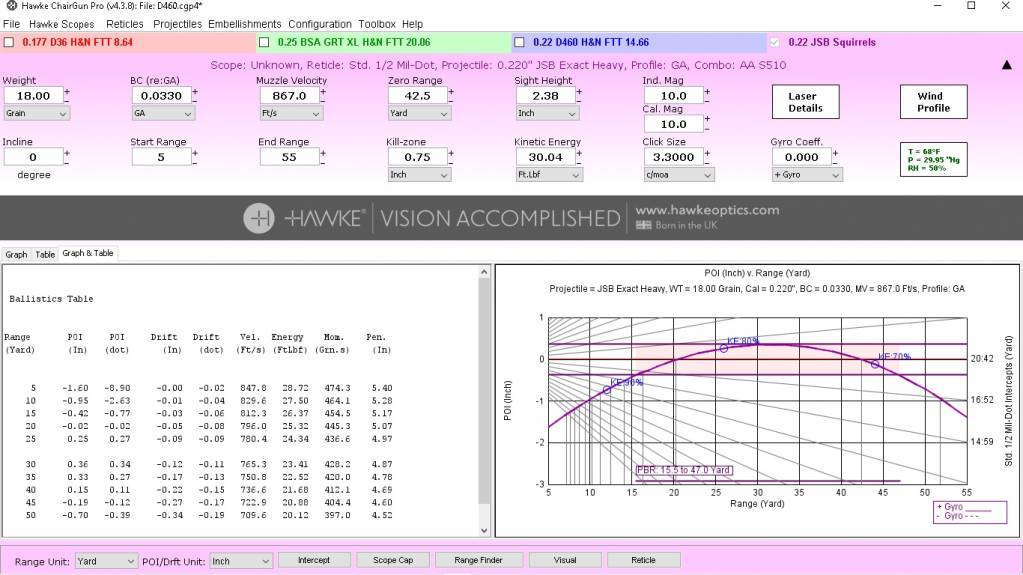Increase Sight Height with its plus stepper
1023x575 pixels.
[x=579, y=91]
